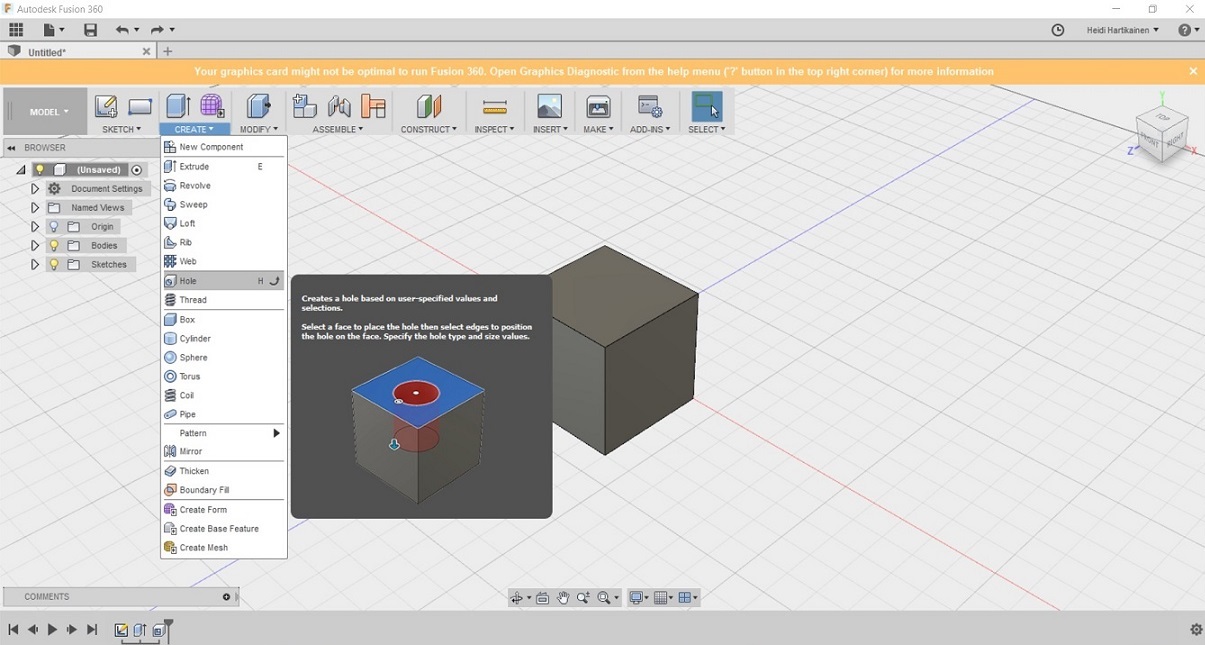The height and width of the screenshot is (645, 1205).
Task: Toggle visibility lightbulb of Bodies folder
Action: pyautogui.click(x=54, y=246)
